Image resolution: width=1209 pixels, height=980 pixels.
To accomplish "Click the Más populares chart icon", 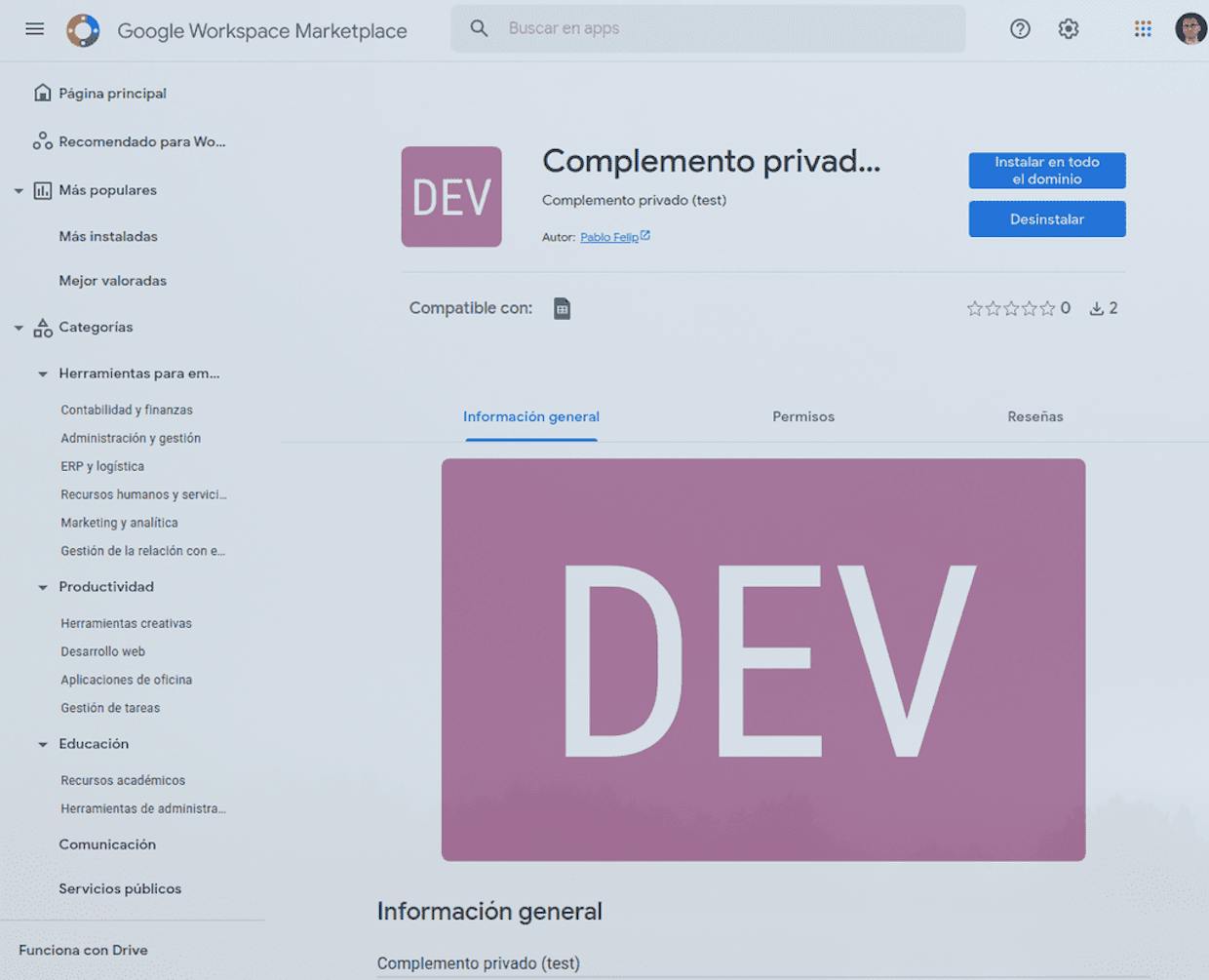I will click(x=42, y=190).
